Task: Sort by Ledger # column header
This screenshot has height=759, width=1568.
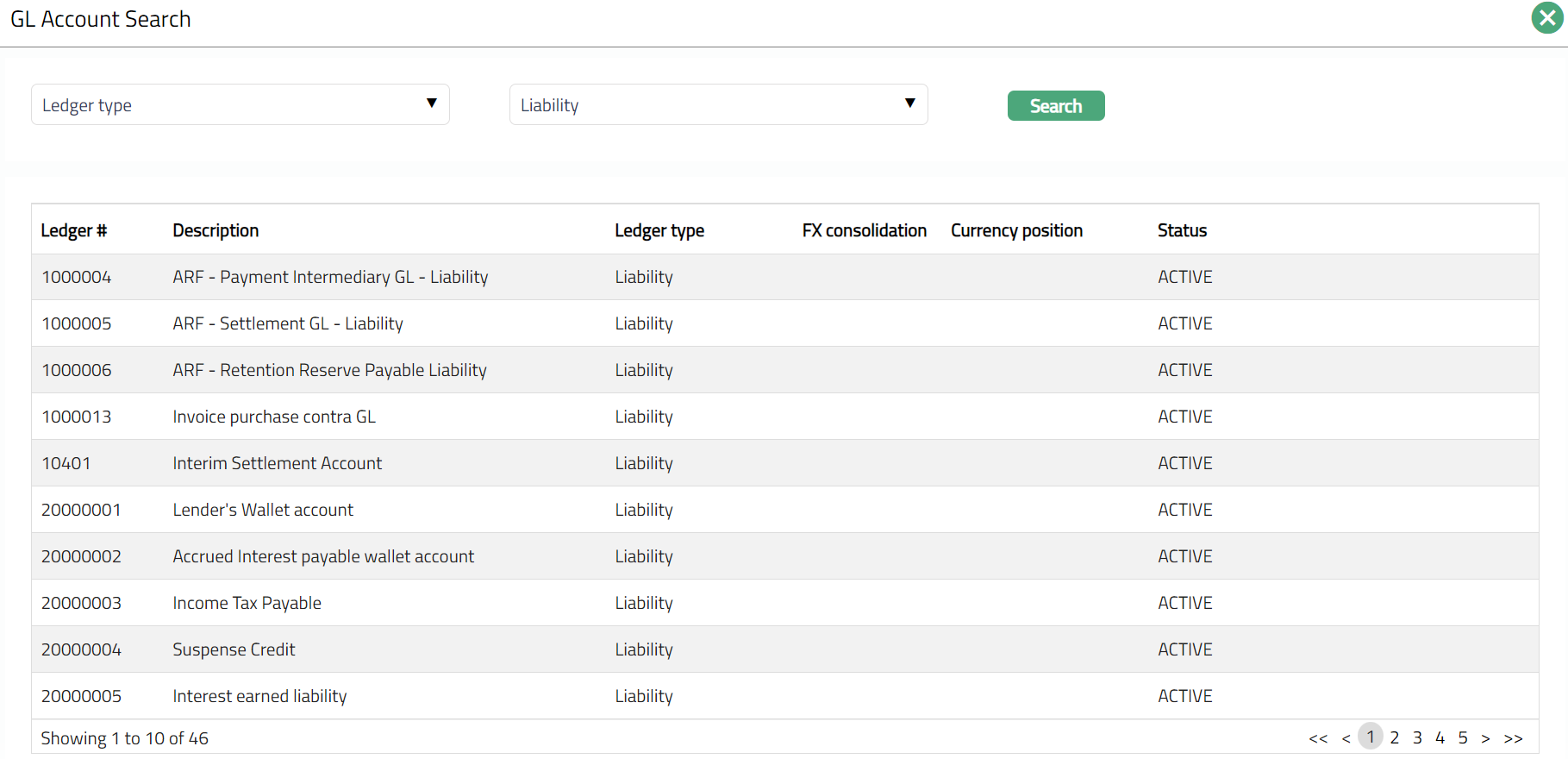Action: click(x=74, y=230)
